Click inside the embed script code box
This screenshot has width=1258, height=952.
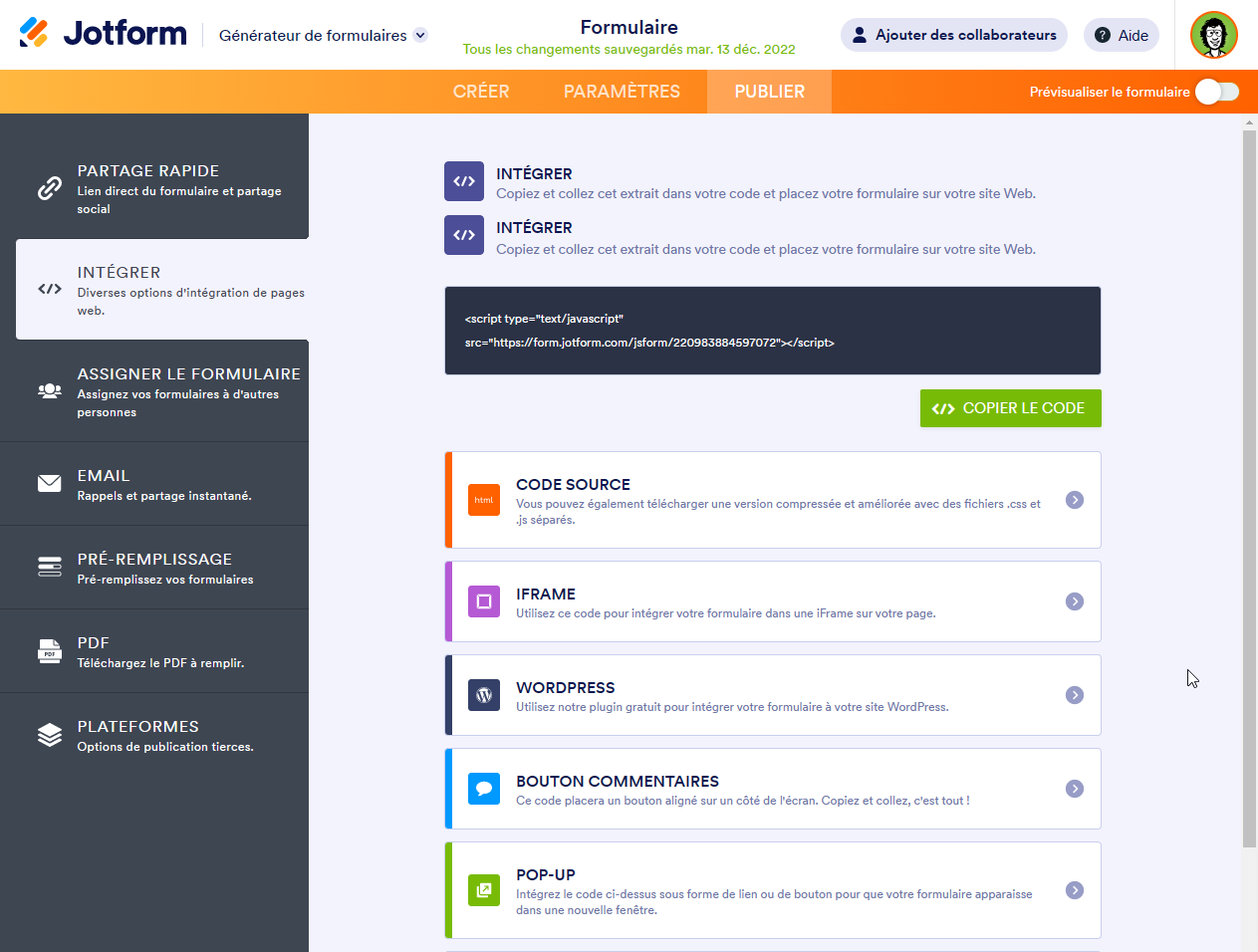(x=773, y=331)
